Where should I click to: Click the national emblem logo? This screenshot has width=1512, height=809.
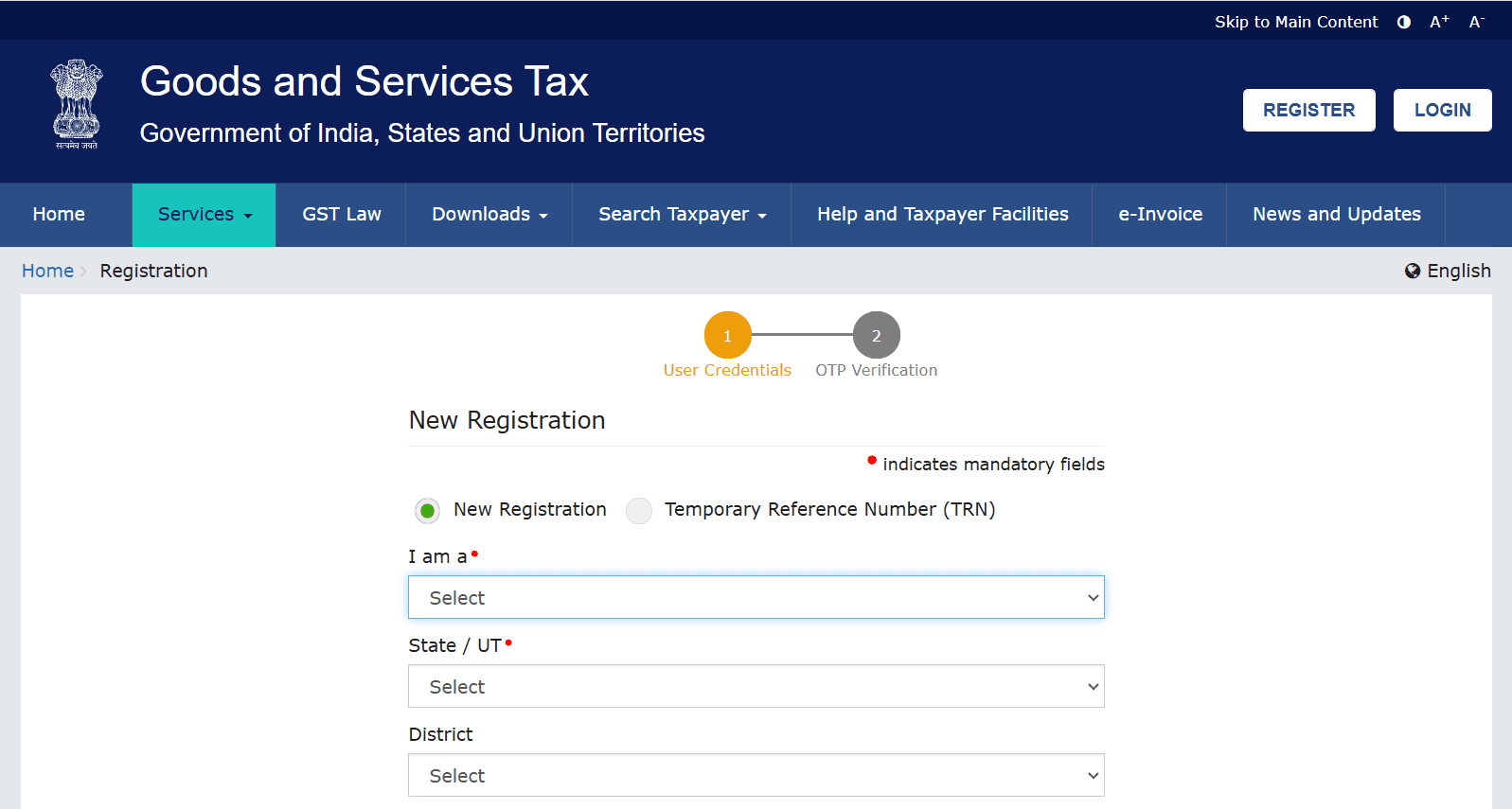(x=75, y=104)
